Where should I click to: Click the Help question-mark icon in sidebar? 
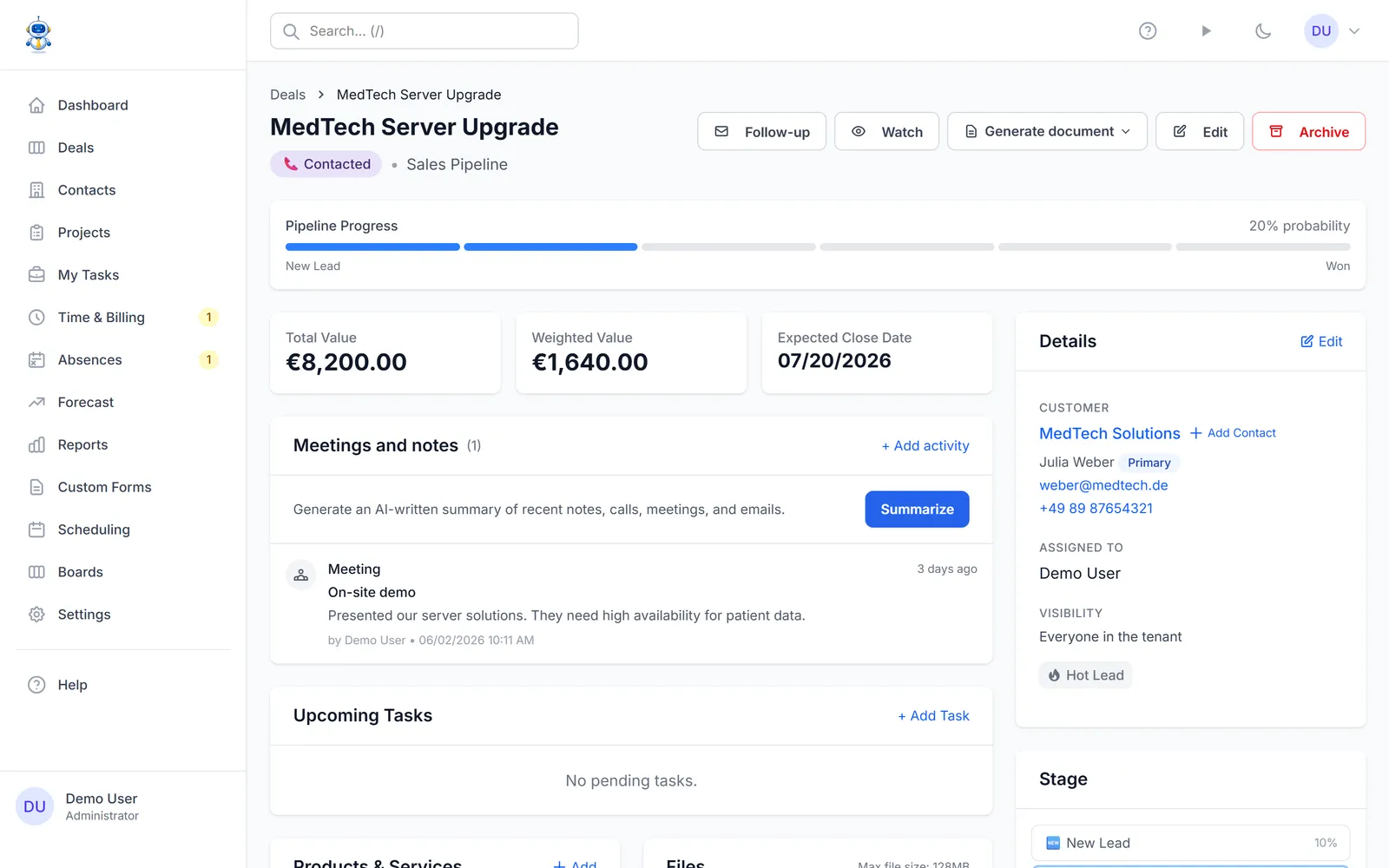(36, 685)
